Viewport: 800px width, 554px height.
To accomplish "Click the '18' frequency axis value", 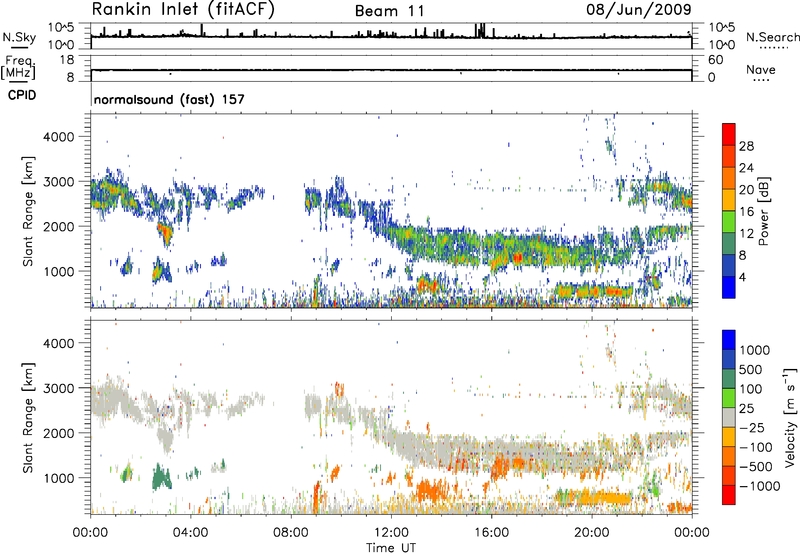I will pos(66,60).
